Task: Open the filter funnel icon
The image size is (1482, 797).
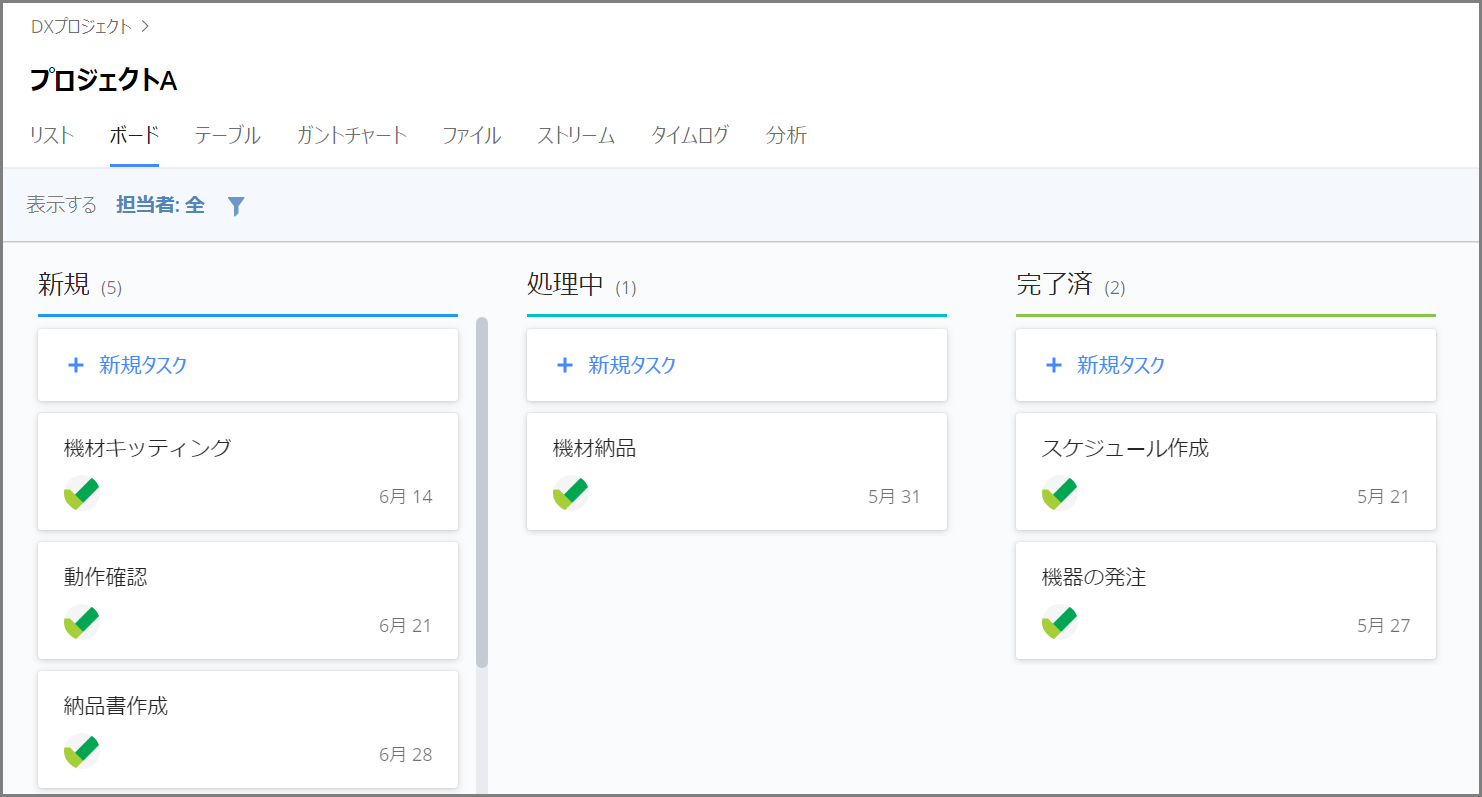Action: [x=236, y=206]
